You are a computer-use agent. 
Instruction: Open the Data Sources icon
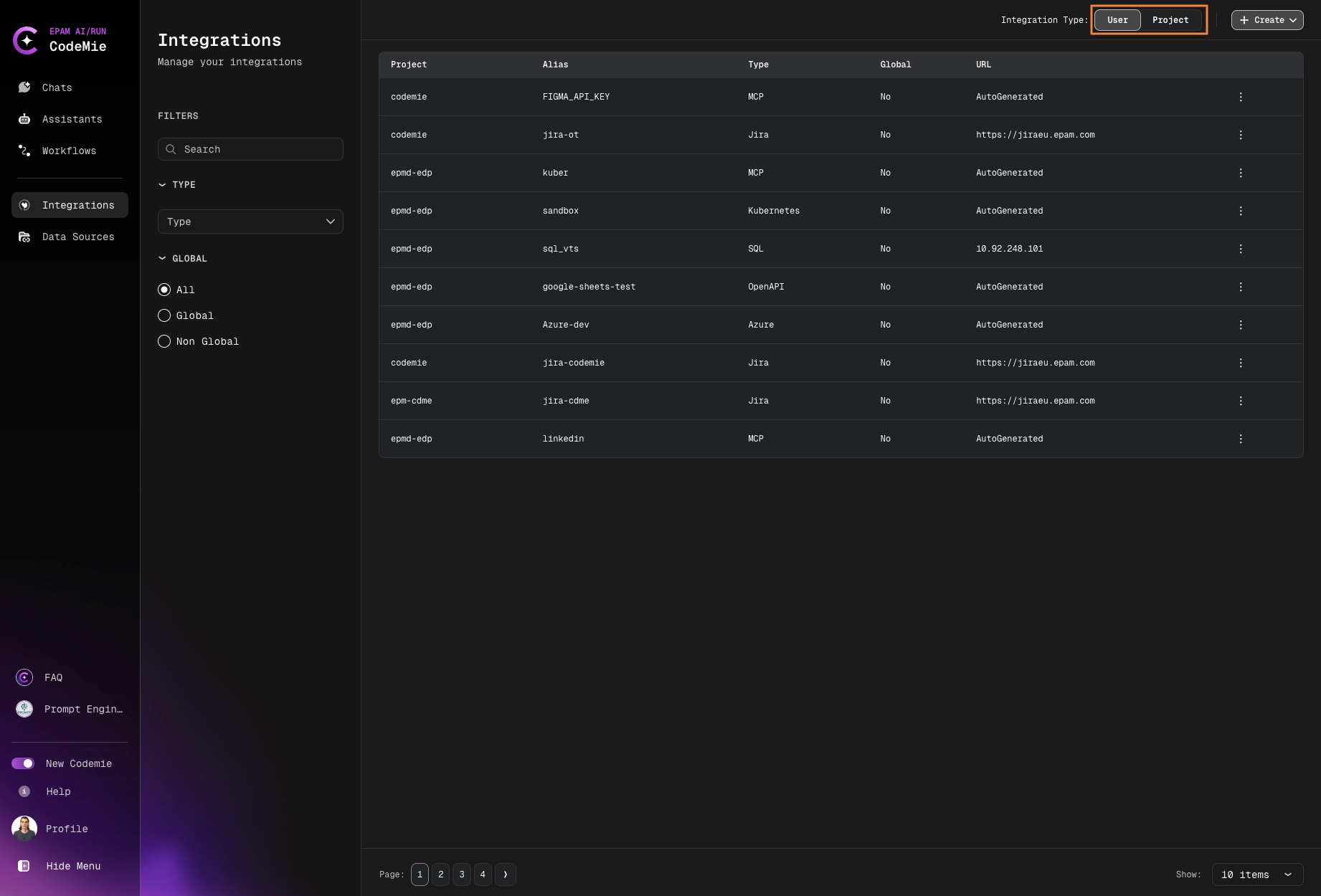pyautogui.click(x=24, y=237)
